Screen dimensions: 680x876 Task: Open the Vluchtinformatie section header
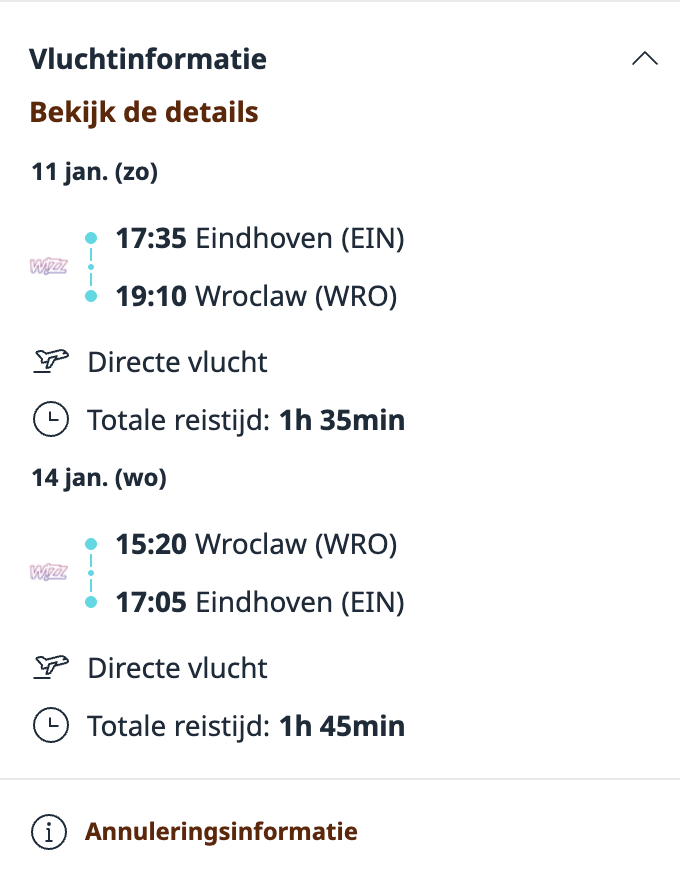pyautogui.click(x=150, y=59)
